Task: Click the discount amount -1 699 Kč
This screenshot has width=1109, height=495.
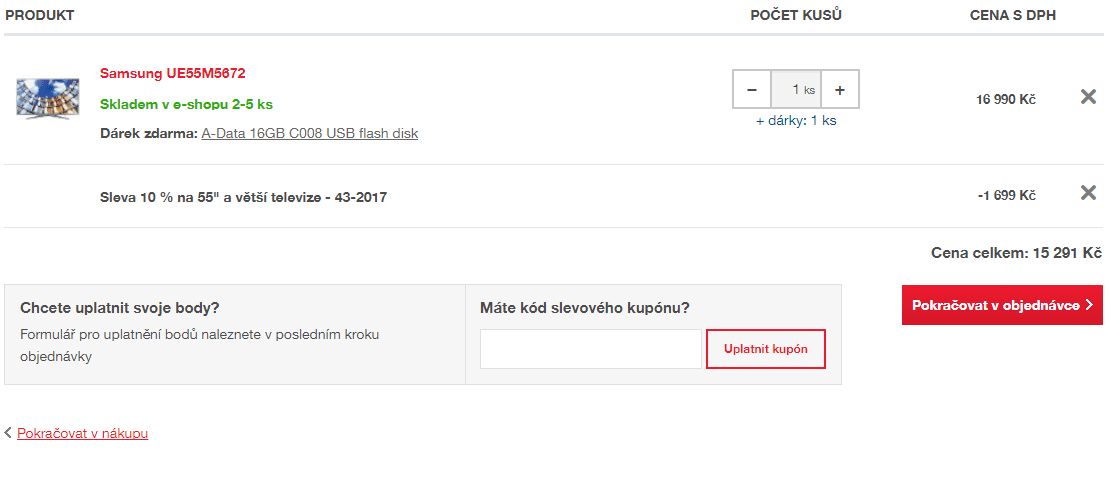Action: tap(1006, 195)
